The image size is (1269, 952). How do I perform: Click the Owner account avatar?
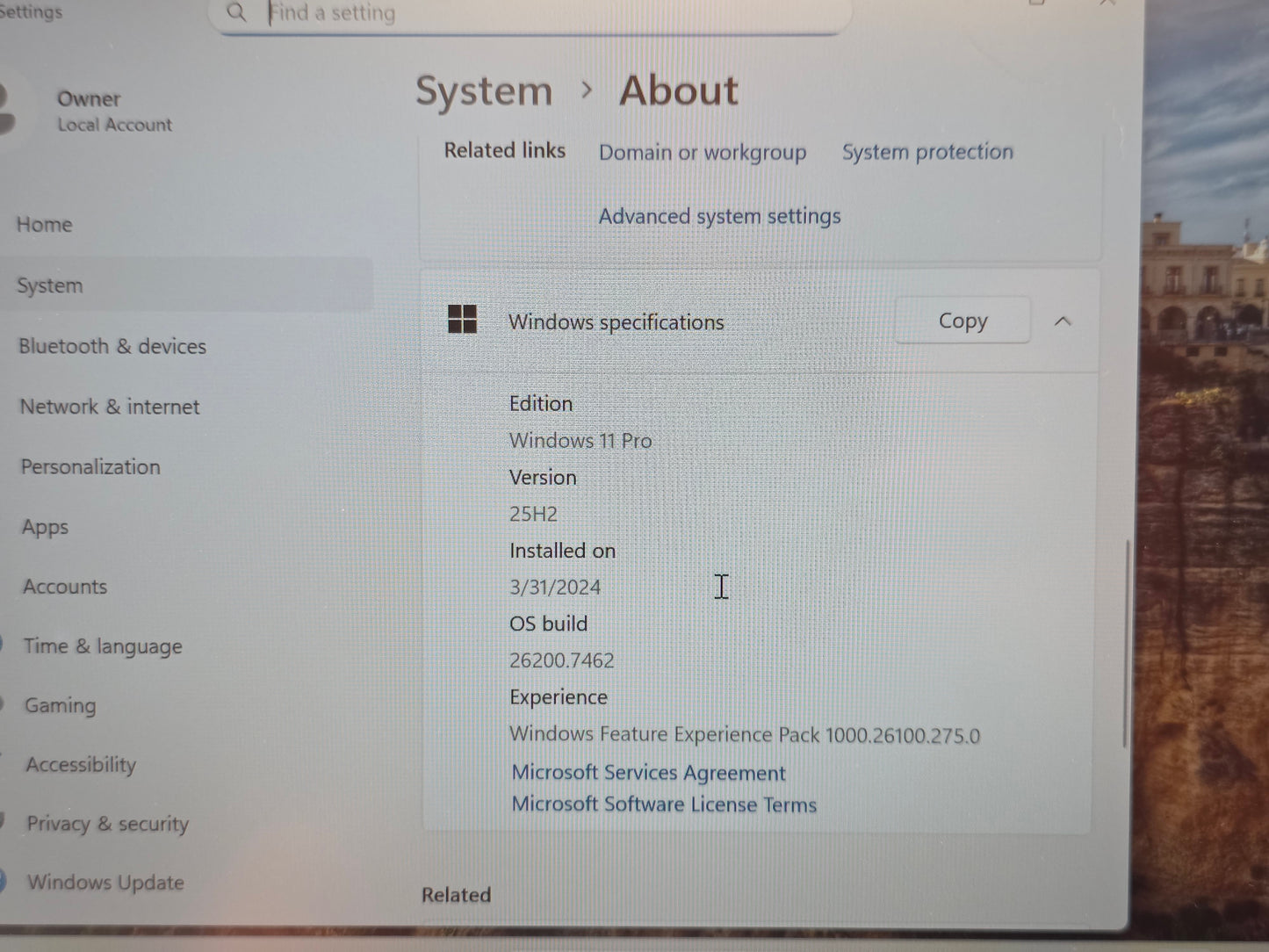11,110
